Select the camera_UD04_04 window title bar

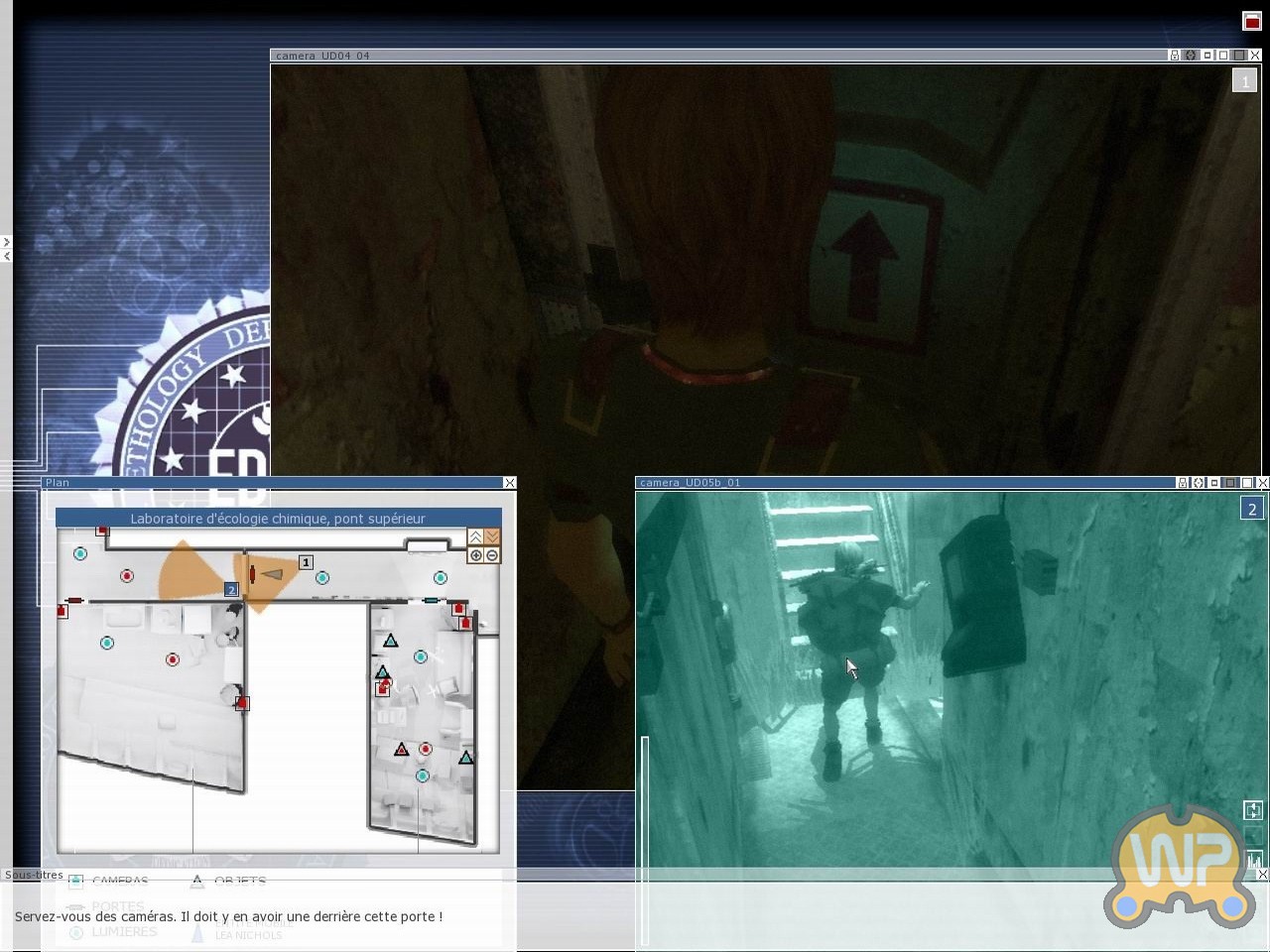[x=695, y=56]
